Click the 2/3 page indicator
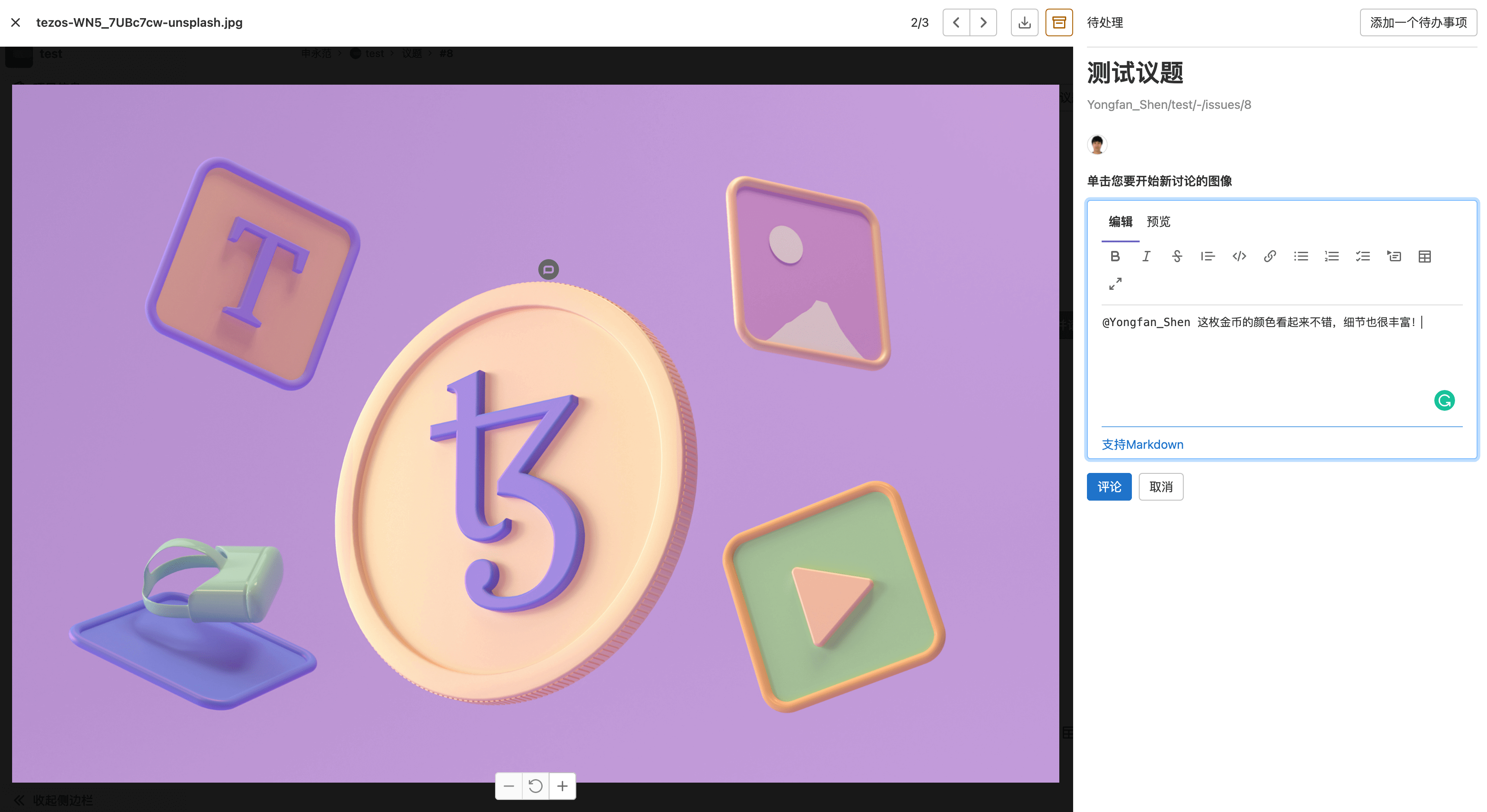Viewport: 1487px width, 812px height. tap(920, 22)
